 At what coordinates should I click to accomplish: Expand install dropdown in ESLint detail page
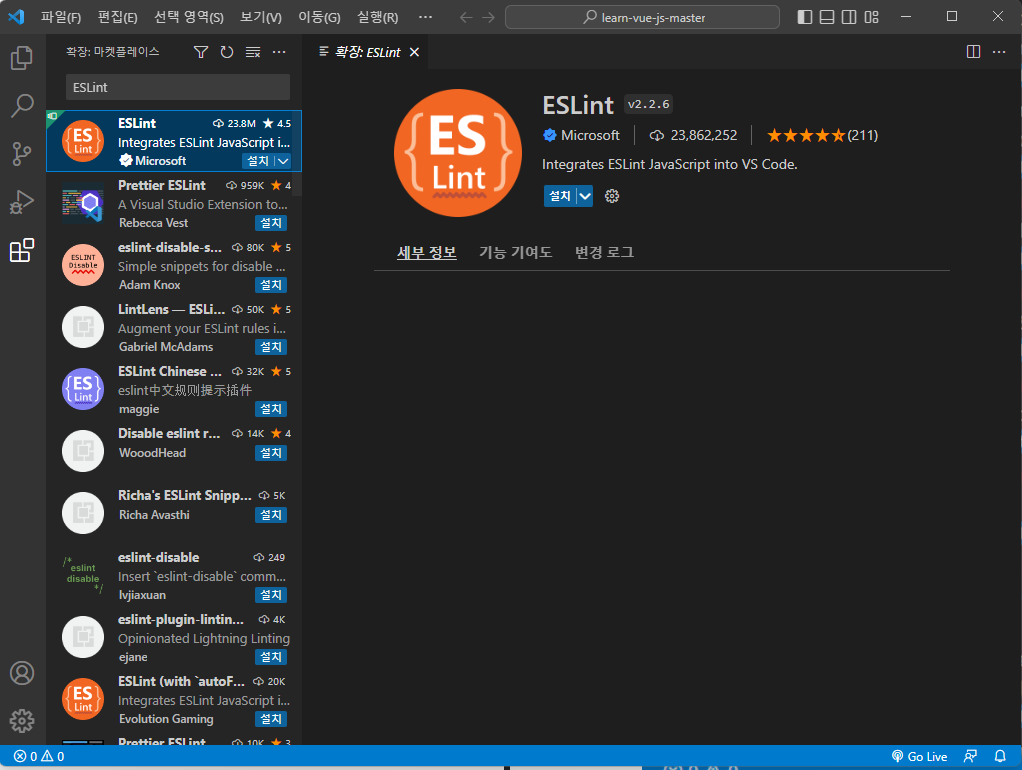coord(585,196)
